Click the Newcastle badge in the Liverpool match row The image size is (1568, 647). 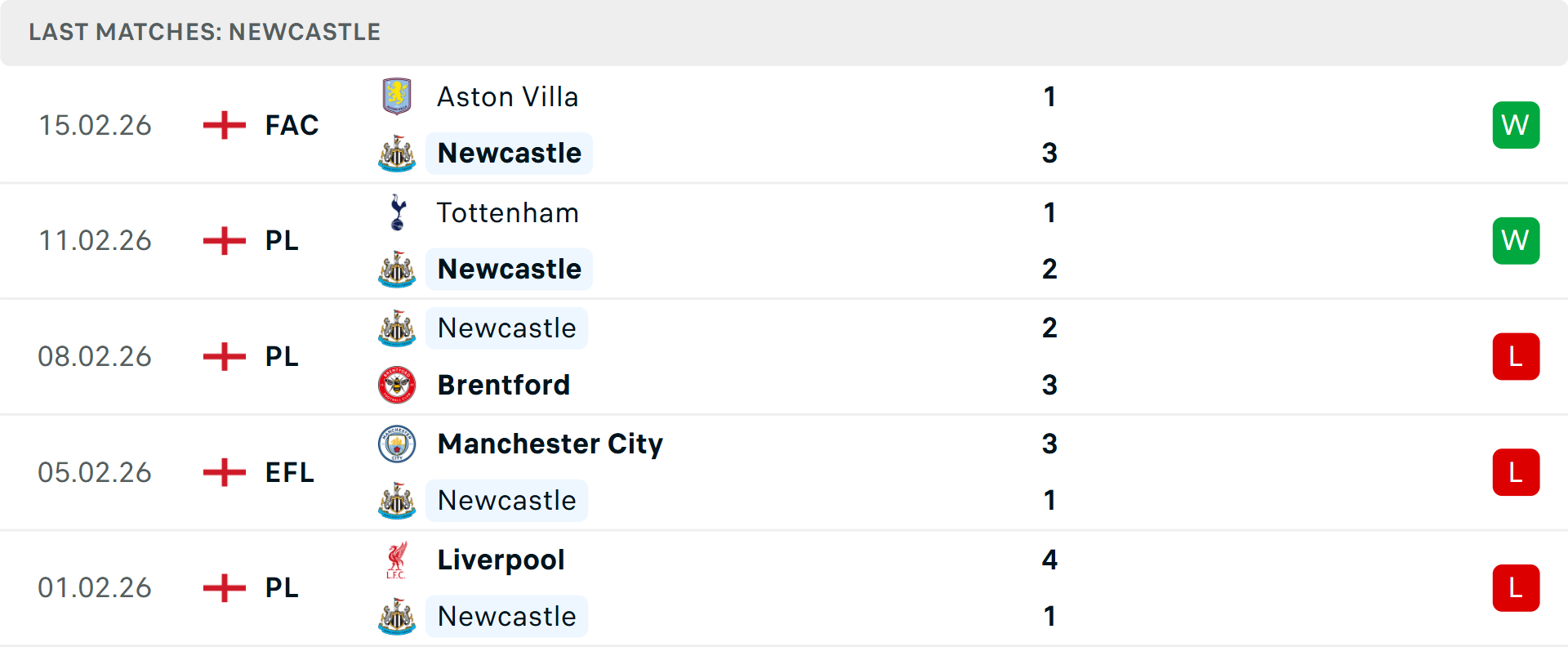397,617
